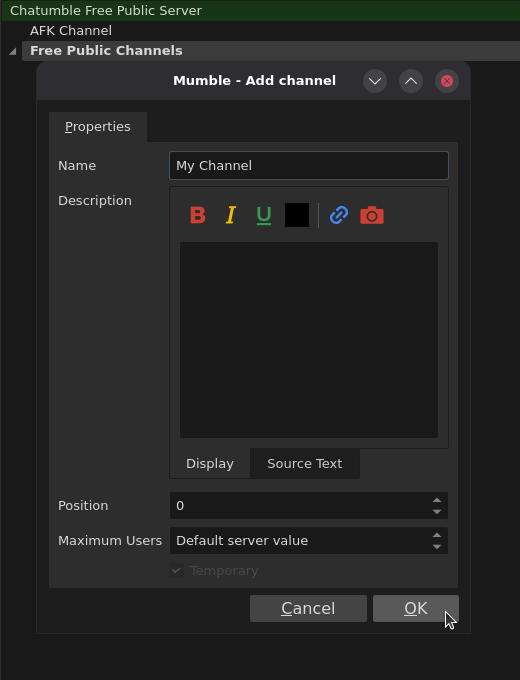Decrease the Position value with down arrow
The image size is (520, 680).
pyautogui.click(x=437, y=512)
